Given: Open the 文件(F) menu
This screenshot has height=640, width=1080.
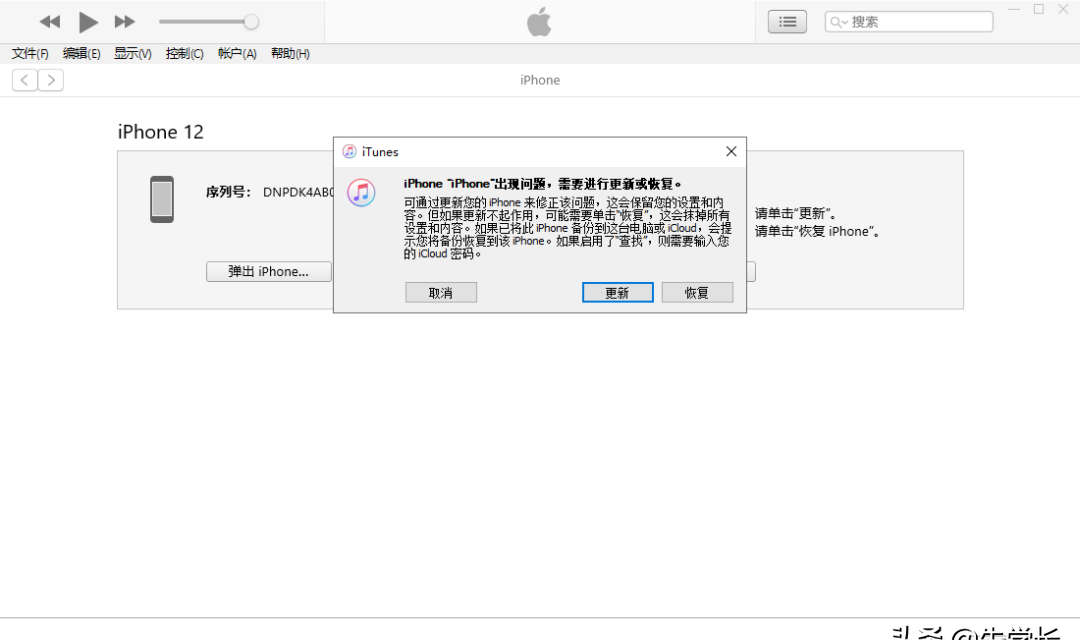Looking at the screenshot, I should pos(30,54).
